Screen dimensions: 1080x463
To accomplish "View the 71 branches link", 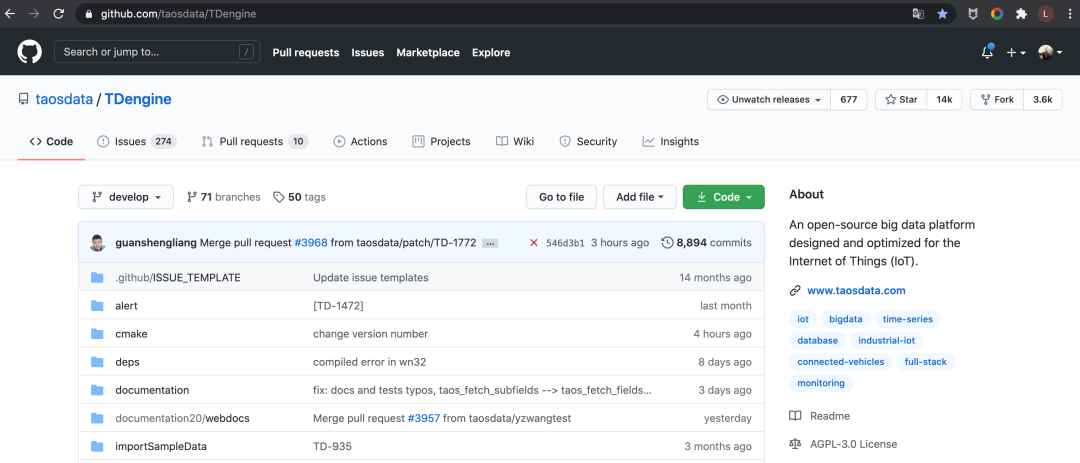I will [224, 197].
